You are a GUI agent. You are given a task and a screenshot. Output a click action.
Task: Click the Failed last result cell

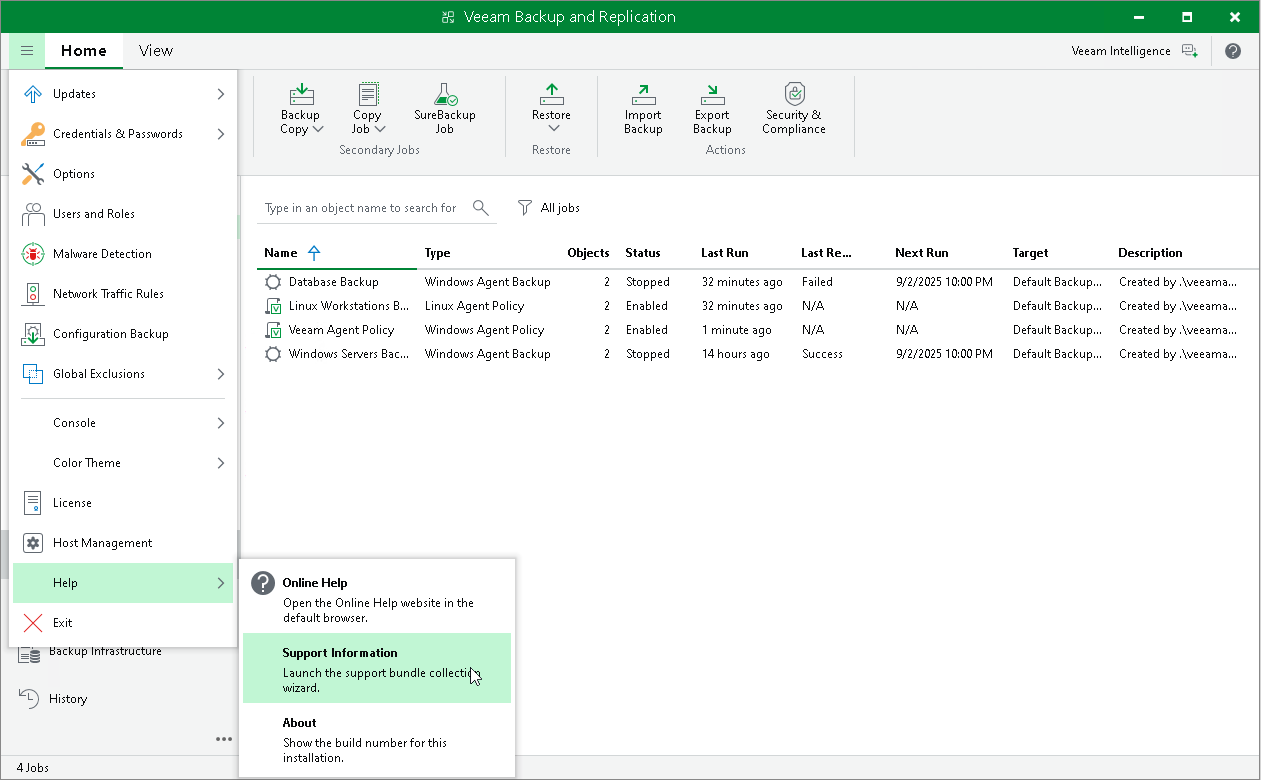(817, 282)
